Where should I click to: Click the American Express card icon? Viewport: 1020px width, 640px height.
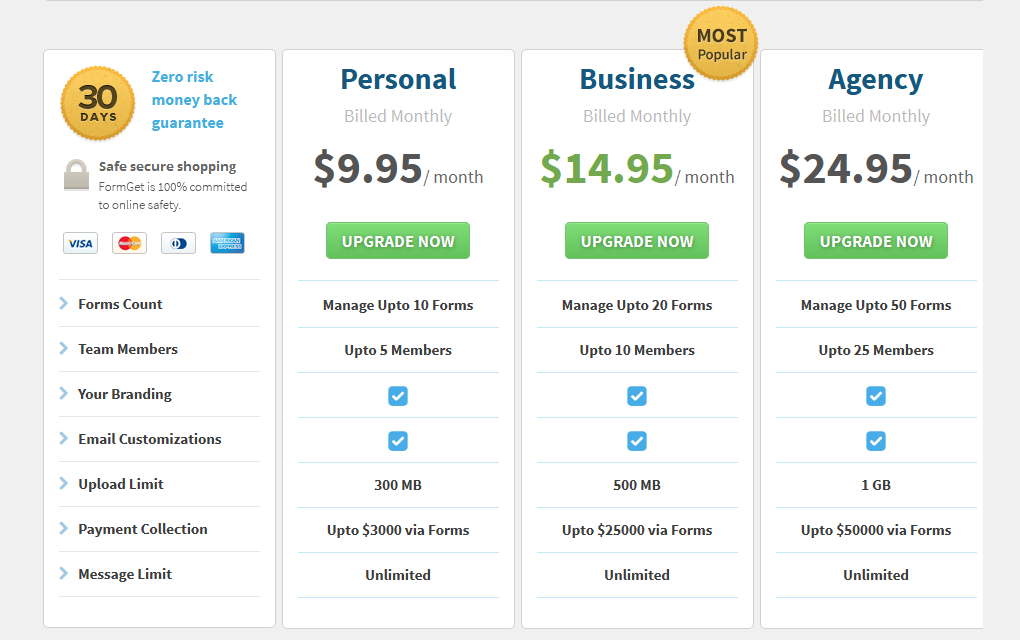point(227,243)
